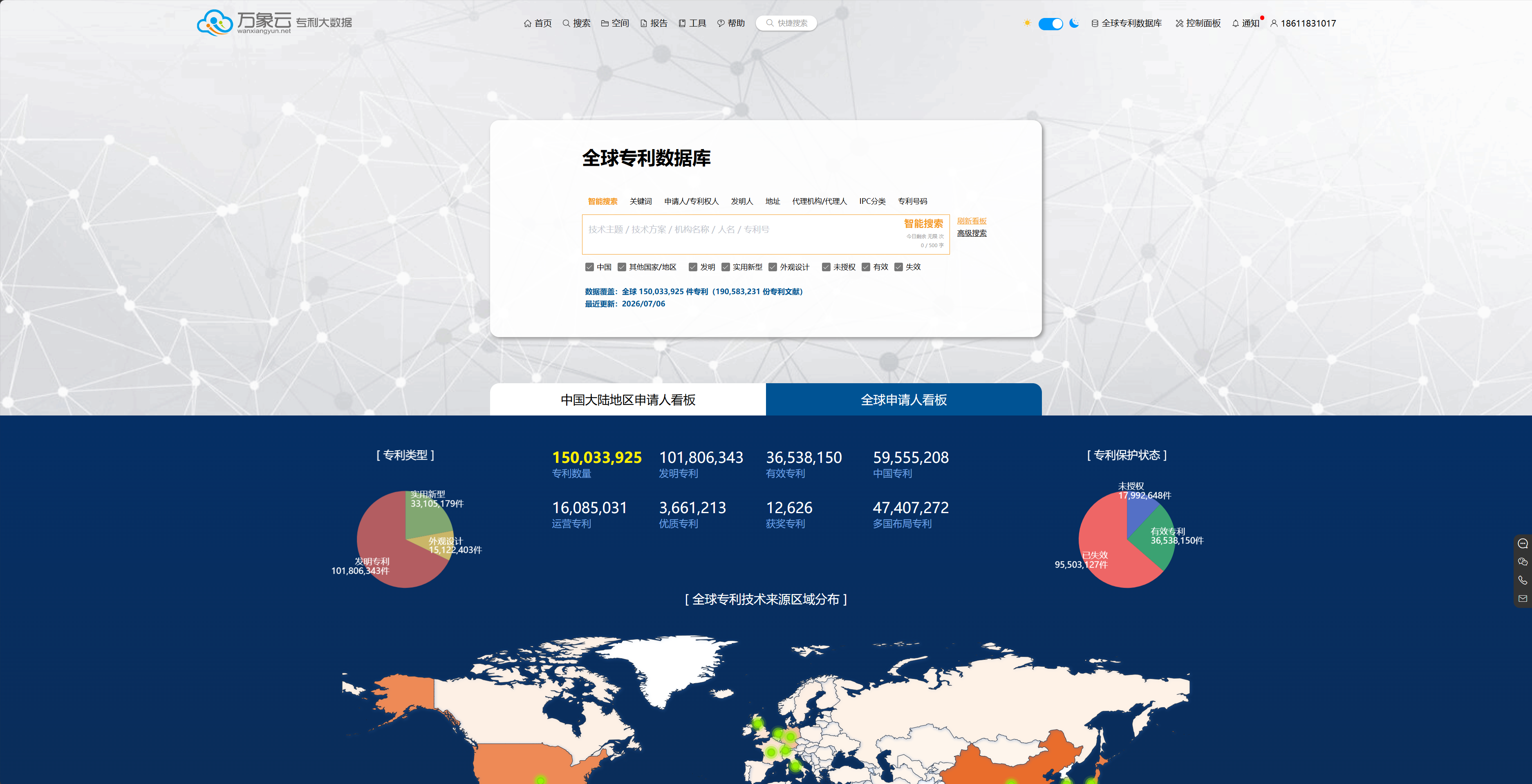Screen dimensions: 1532x784
Task: Open the 搜索 menu item
Action: click(x=576, y=23)
